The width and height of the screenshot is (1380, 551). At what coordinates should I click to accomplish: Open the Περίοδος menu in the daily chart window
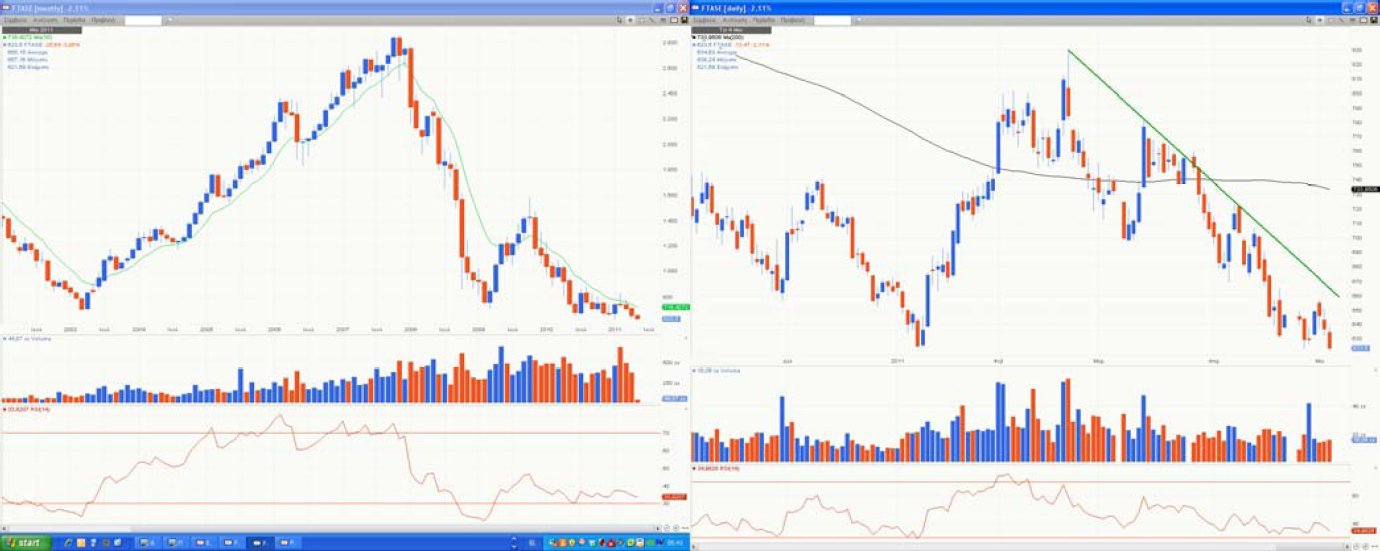pos(763,20)
